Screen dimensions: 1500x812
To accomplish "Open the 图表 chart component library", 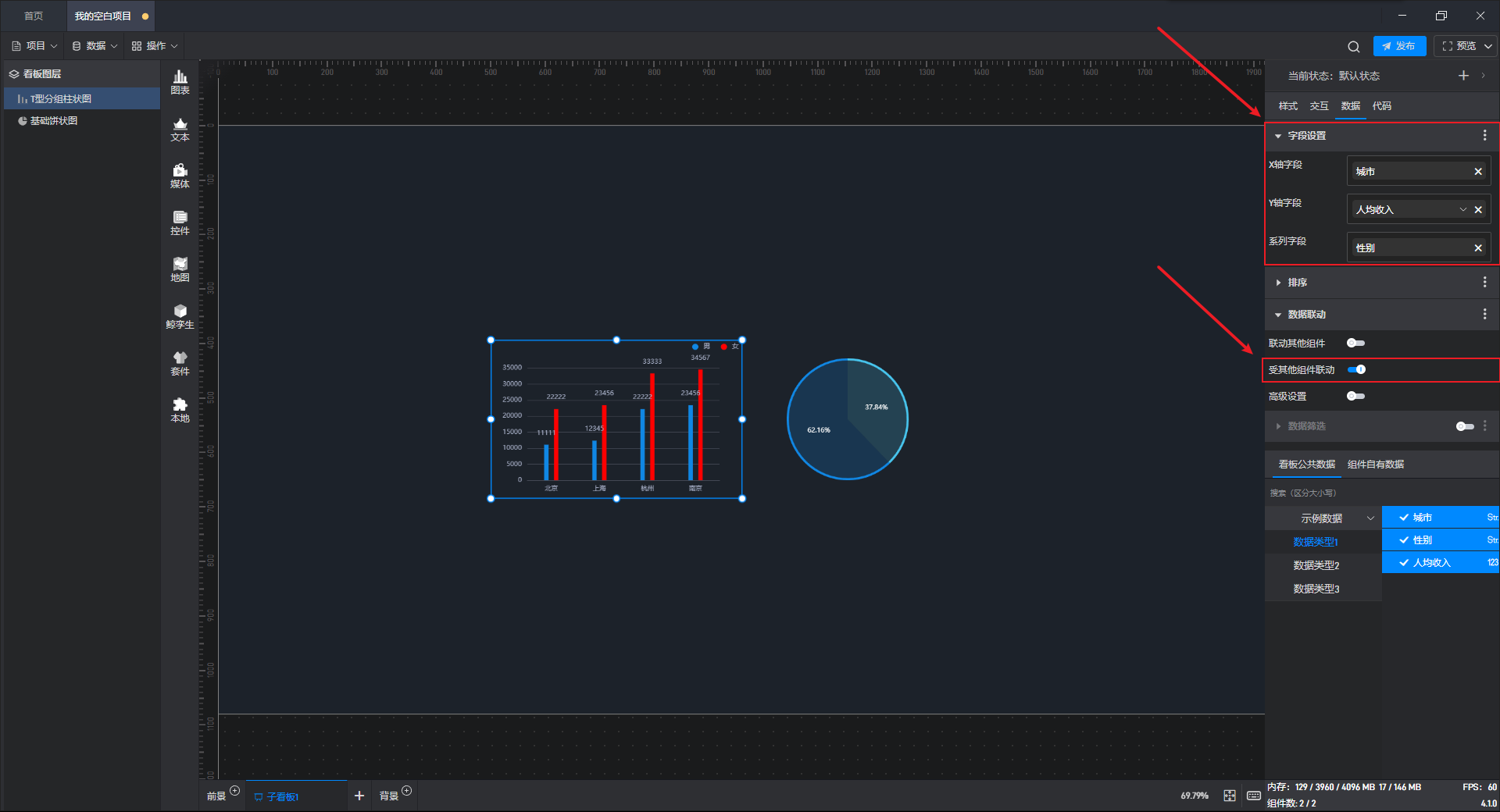I will [x=180, y=82].
